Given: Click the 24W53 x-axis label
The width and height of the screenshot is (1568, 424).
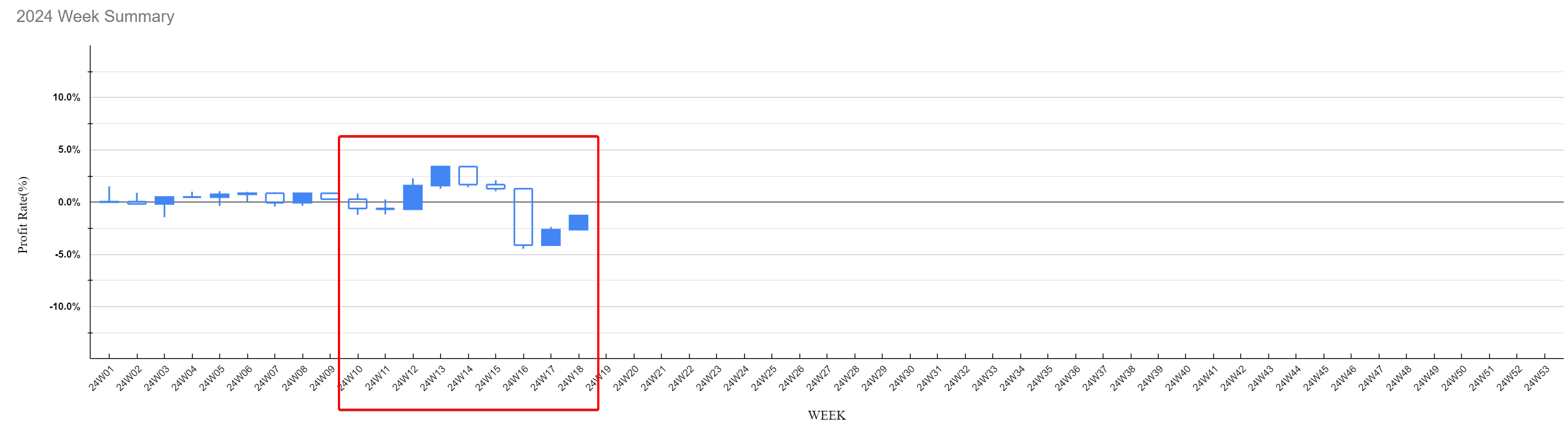Looking at the screenshot, I should coord(1537,378).
